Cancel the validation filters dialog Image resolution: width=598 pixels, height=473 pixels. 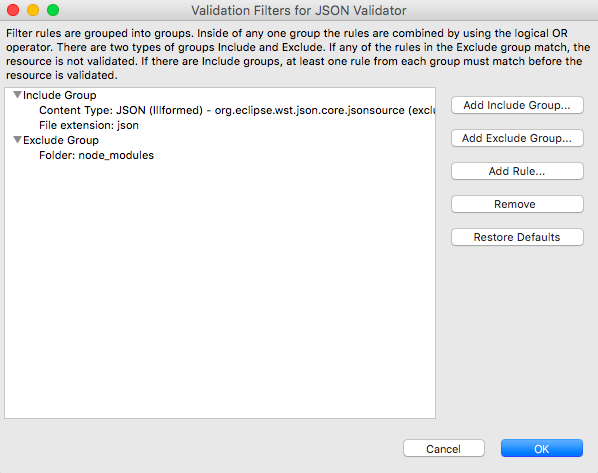[x=444, y=449]
